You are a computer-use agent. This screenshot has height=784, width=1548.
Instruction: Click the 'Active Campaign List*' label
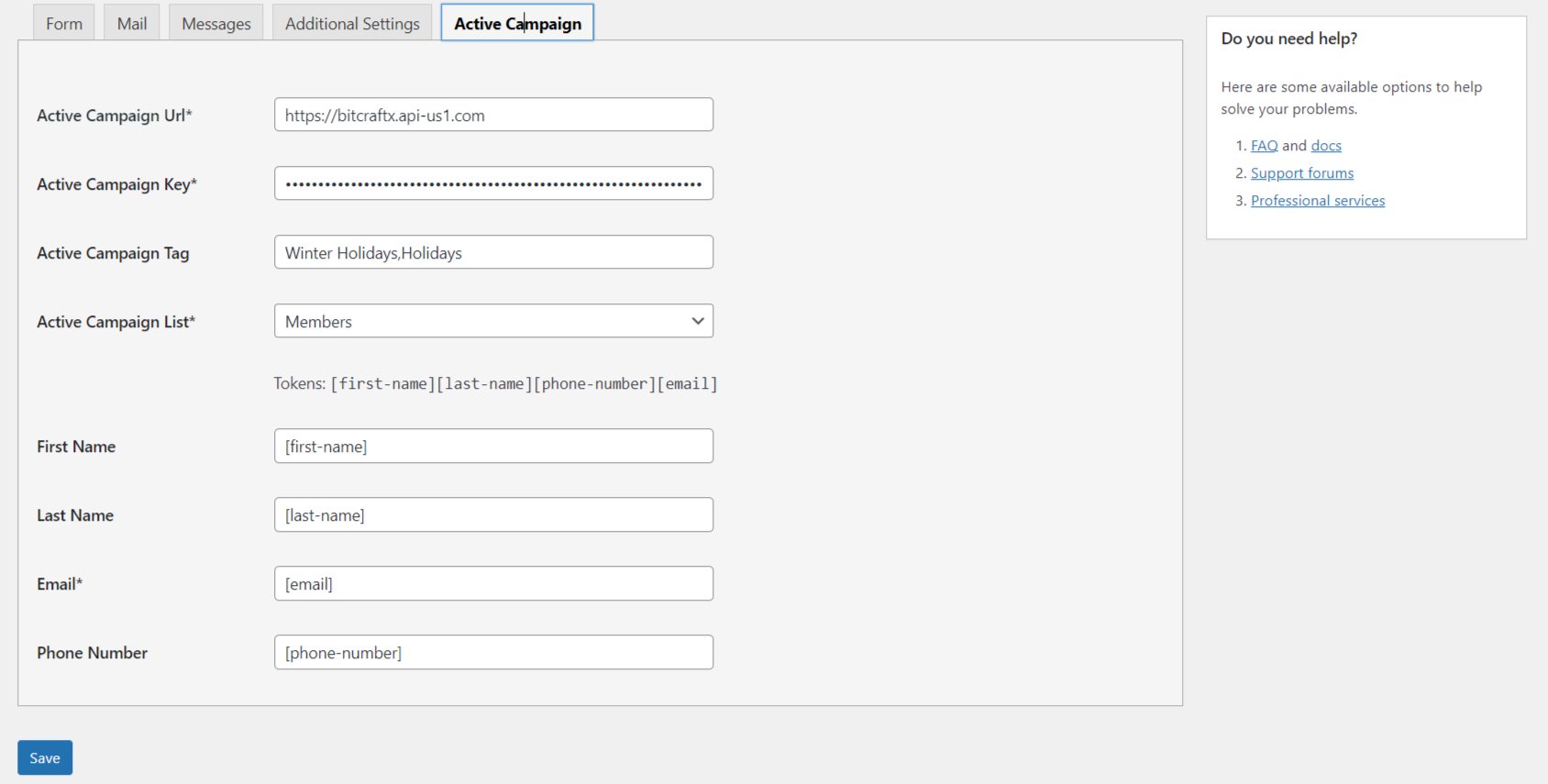116,322
